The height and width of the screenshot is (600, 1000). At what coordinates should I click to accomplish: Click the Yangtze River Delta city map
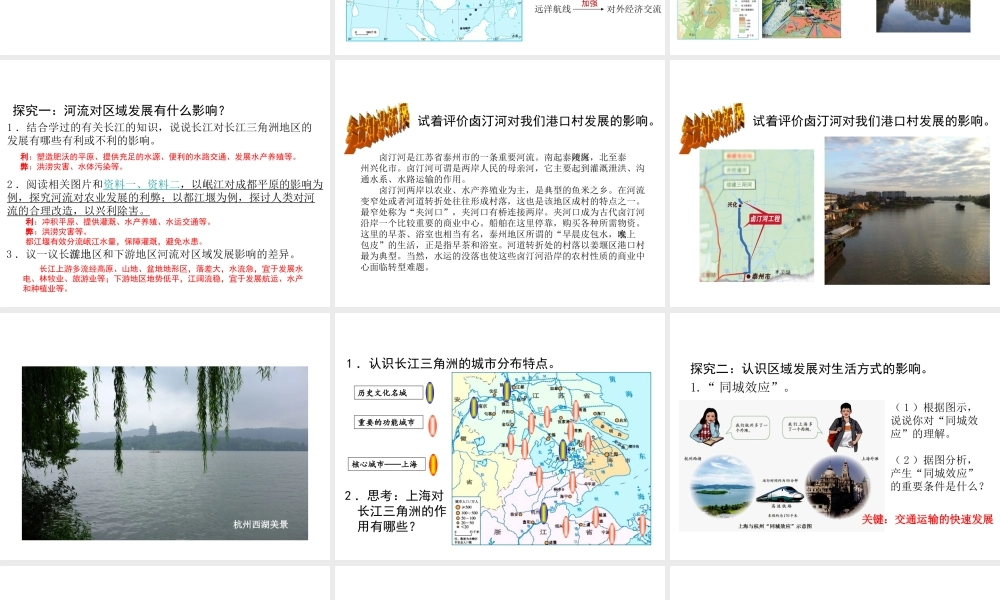(x=551, y=458)
